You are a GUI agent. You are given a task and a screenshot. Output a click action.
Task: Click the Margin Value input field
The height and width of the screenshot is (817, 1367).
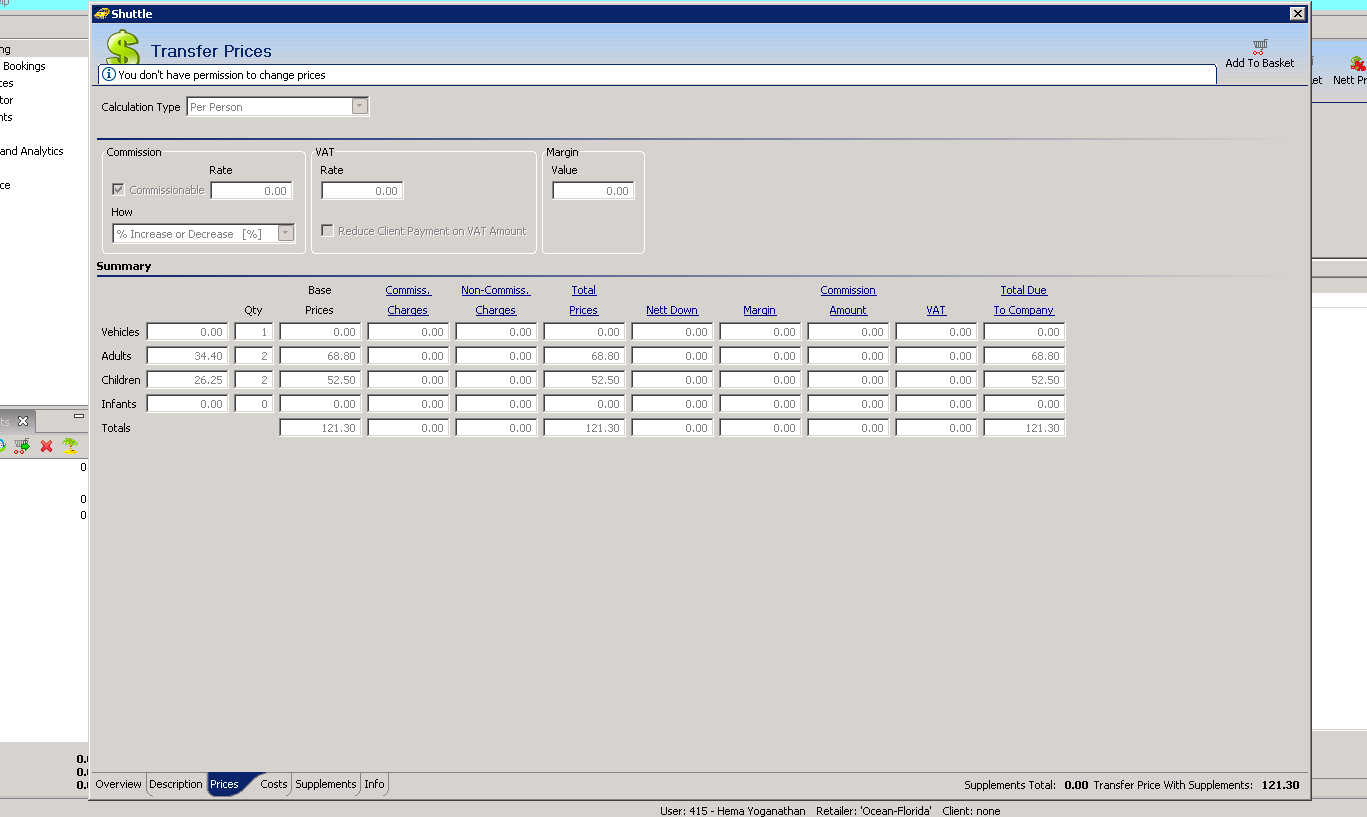click(593, 191)
